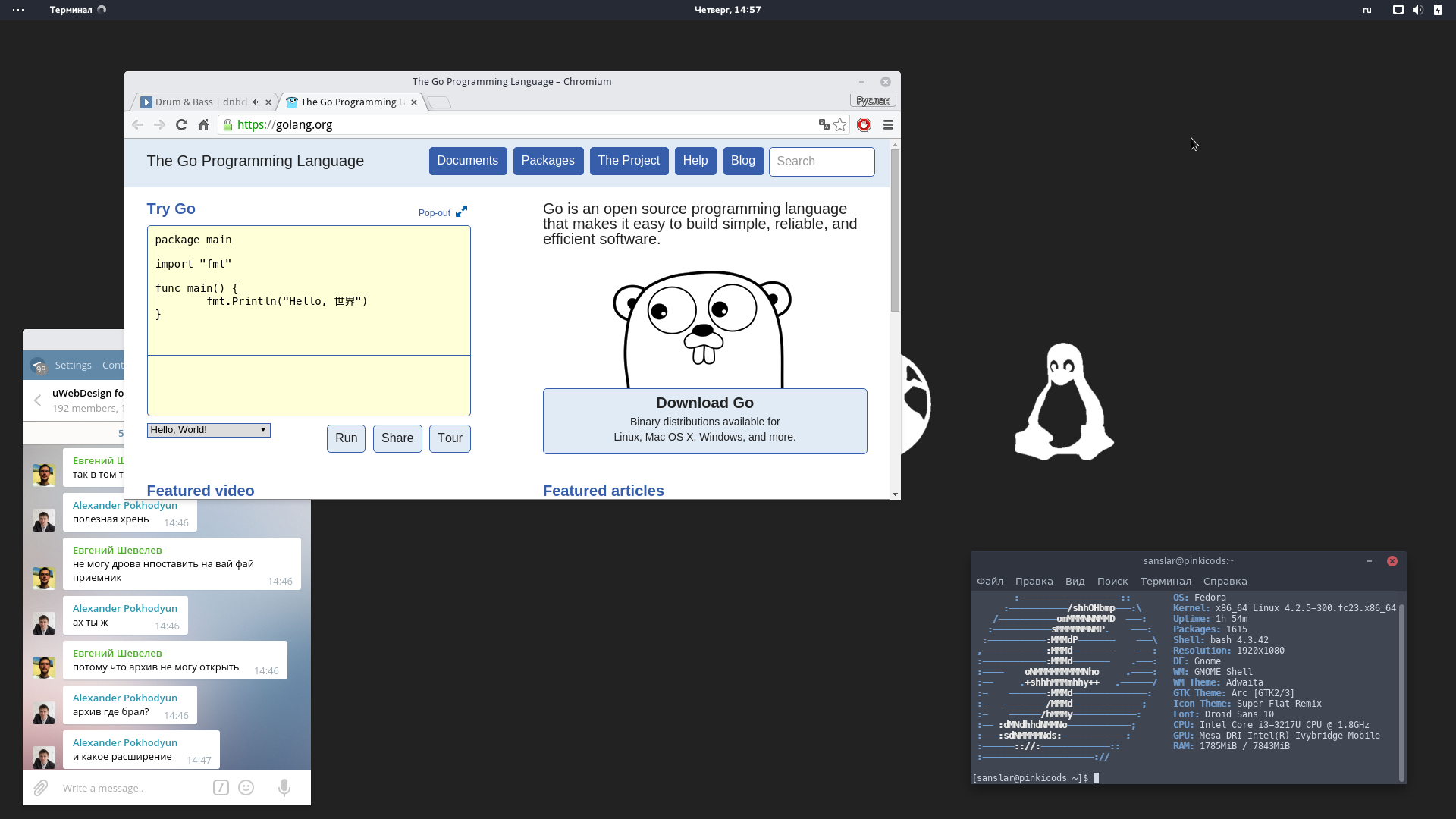Mute the Drum & Bass tab audio icon
This screenshot has height=819, width=1456.
click(x=256, y=102)
